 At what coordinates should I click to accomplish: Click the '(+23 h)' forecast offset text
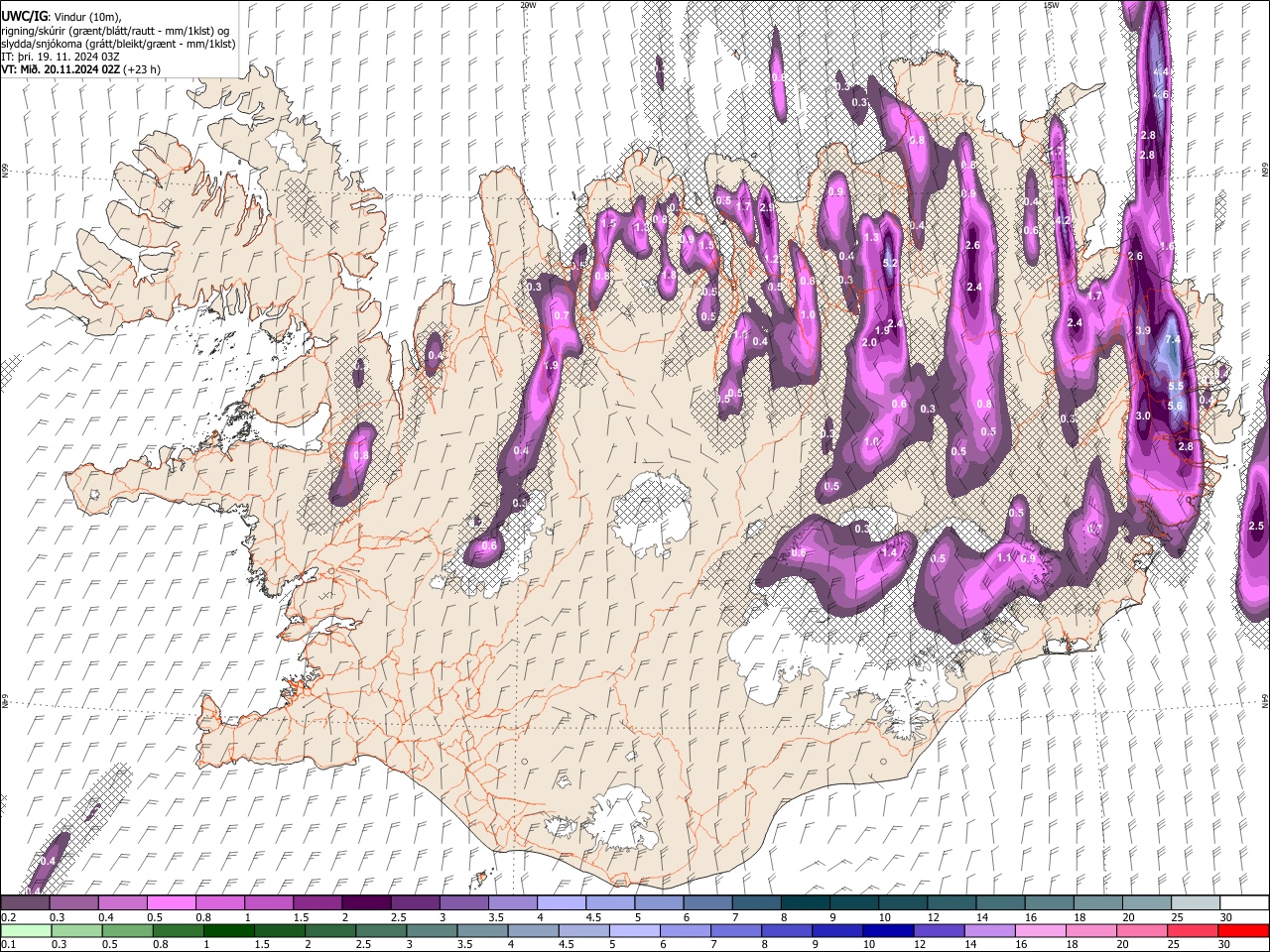click(142, 69)
